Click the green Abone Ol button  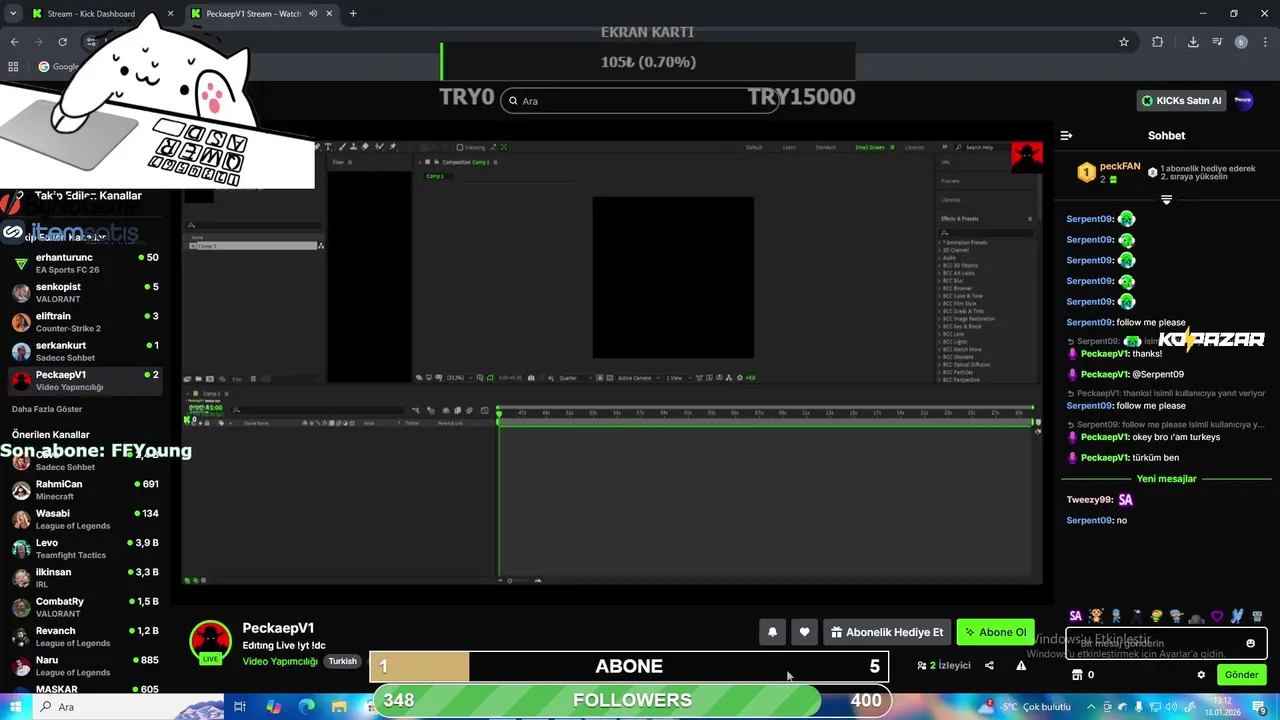tap(995, 632)
